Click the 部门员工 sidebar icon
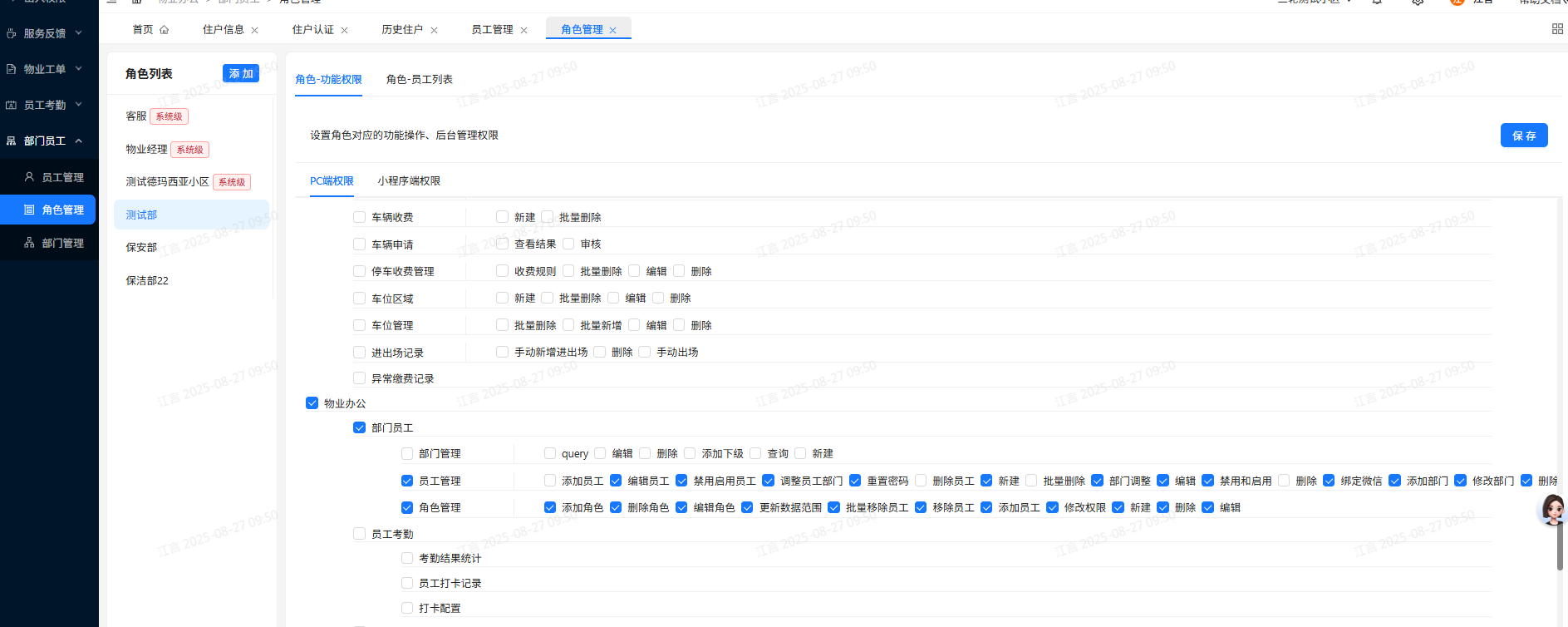 coord(11,141)
